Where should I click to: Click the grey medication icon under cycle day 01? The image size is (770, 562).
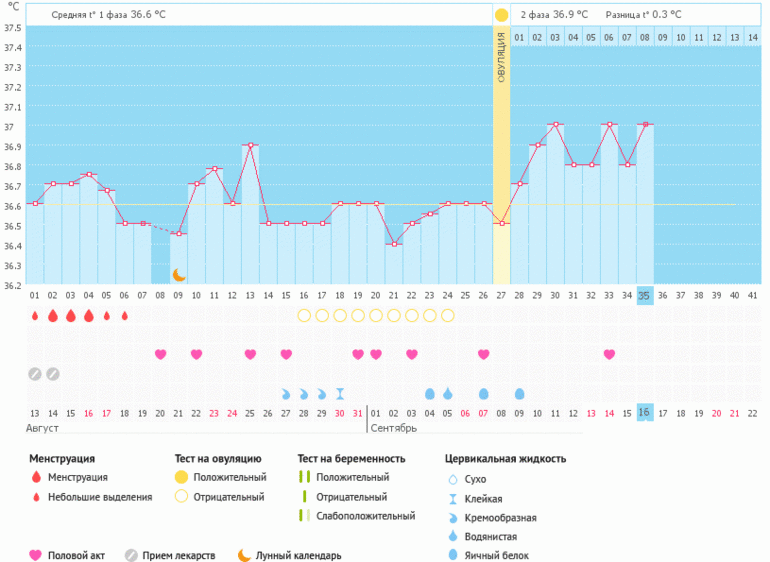[35, 374]
